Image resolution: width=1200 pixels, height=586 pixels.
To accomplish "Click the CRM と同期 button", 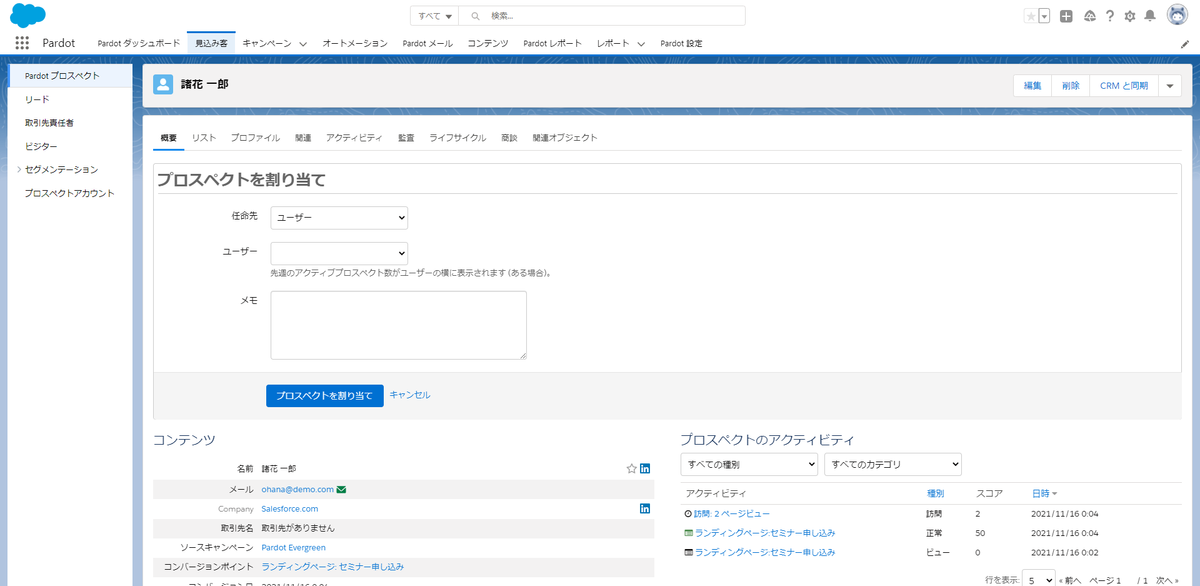I will tap(1124, 86).
